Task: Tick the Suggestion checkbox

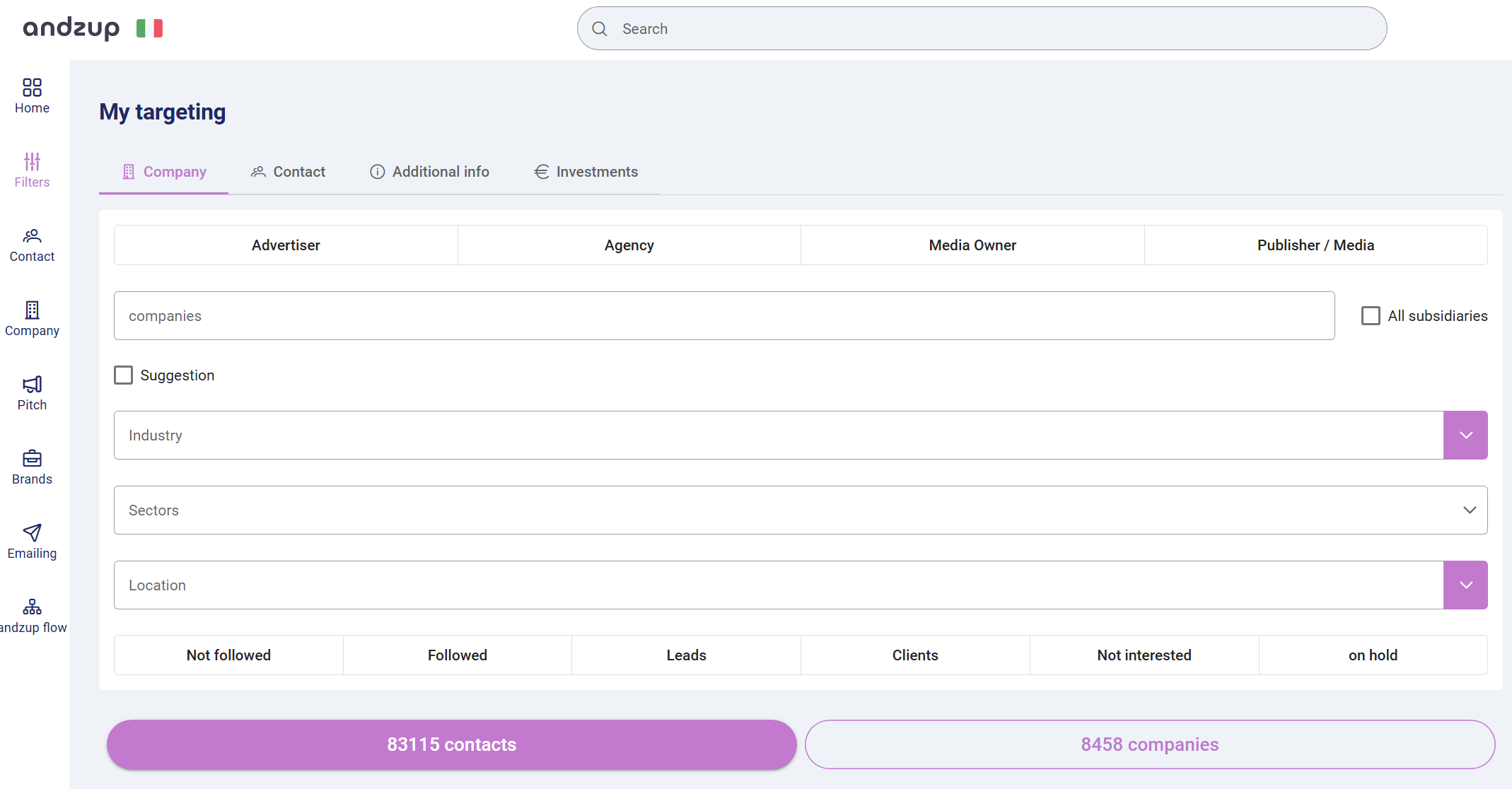Action: click(x=124, y=375)
